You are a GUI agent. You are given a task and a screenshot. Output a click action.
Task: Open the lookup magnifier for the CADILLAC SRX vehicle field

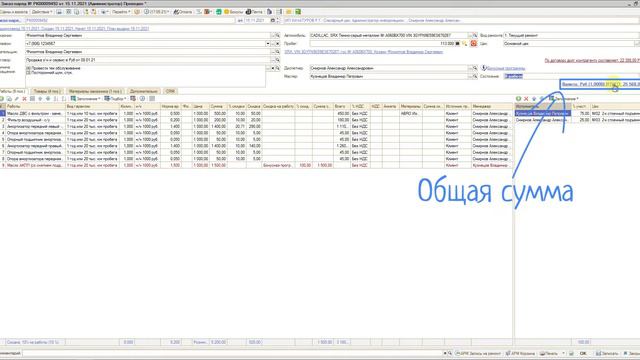click(x=475, y=36)
